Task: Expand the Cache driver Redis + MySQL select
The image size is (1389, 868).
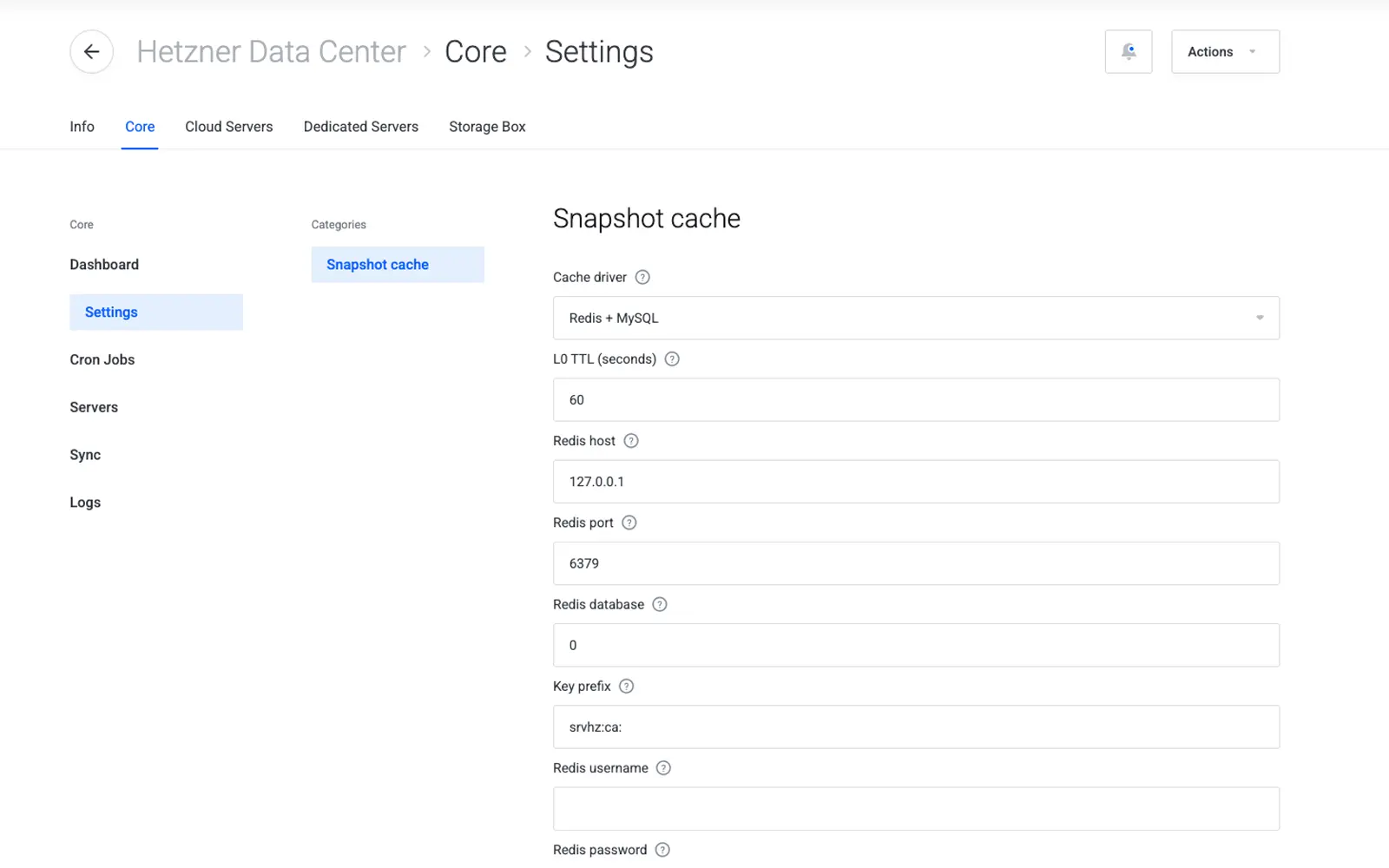Action: click(x=916, y=318)
